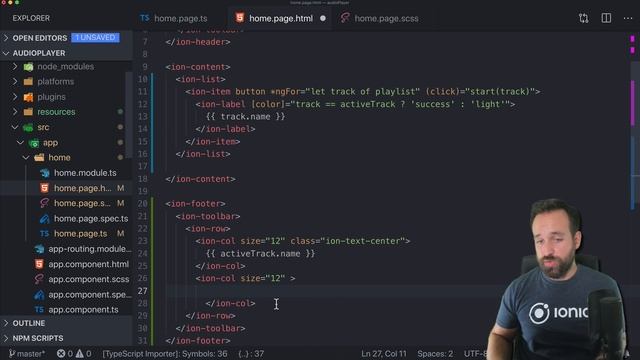Screen dimensions: 640x360
Task: Click the TS icon of app.component.ts
Action: 39,309
